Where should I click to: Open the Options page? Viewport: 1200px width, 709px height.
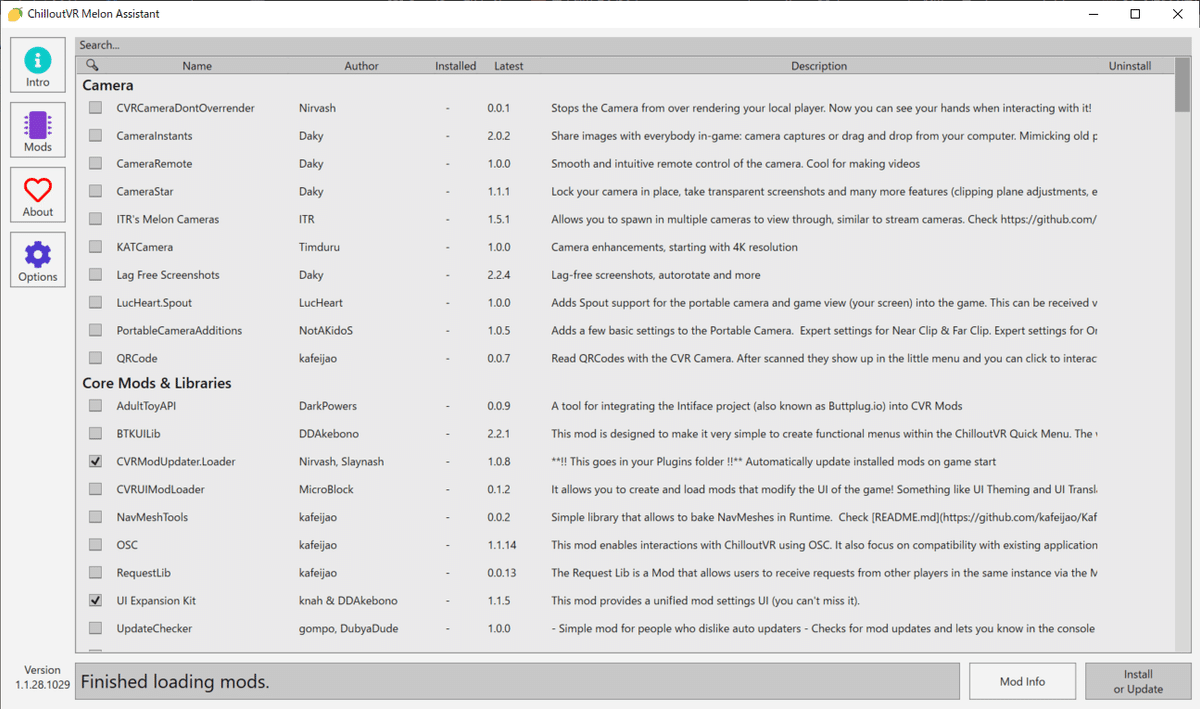pyautogui.click(x=38, y=260)
